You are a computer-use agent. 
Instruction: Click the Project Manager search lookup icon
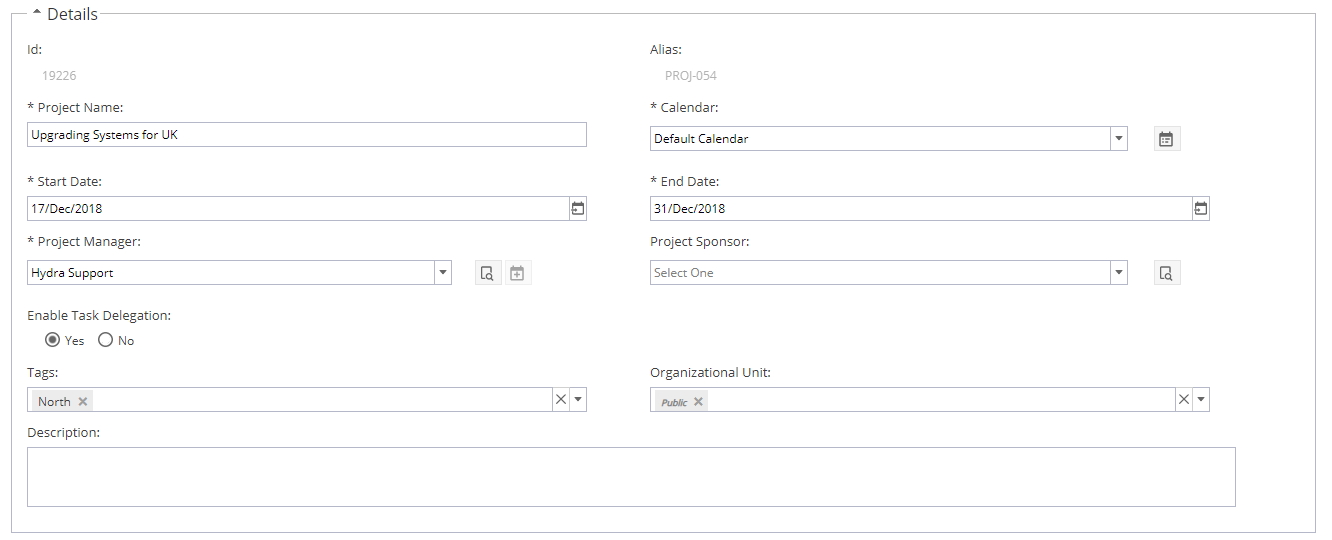[487, 273]
